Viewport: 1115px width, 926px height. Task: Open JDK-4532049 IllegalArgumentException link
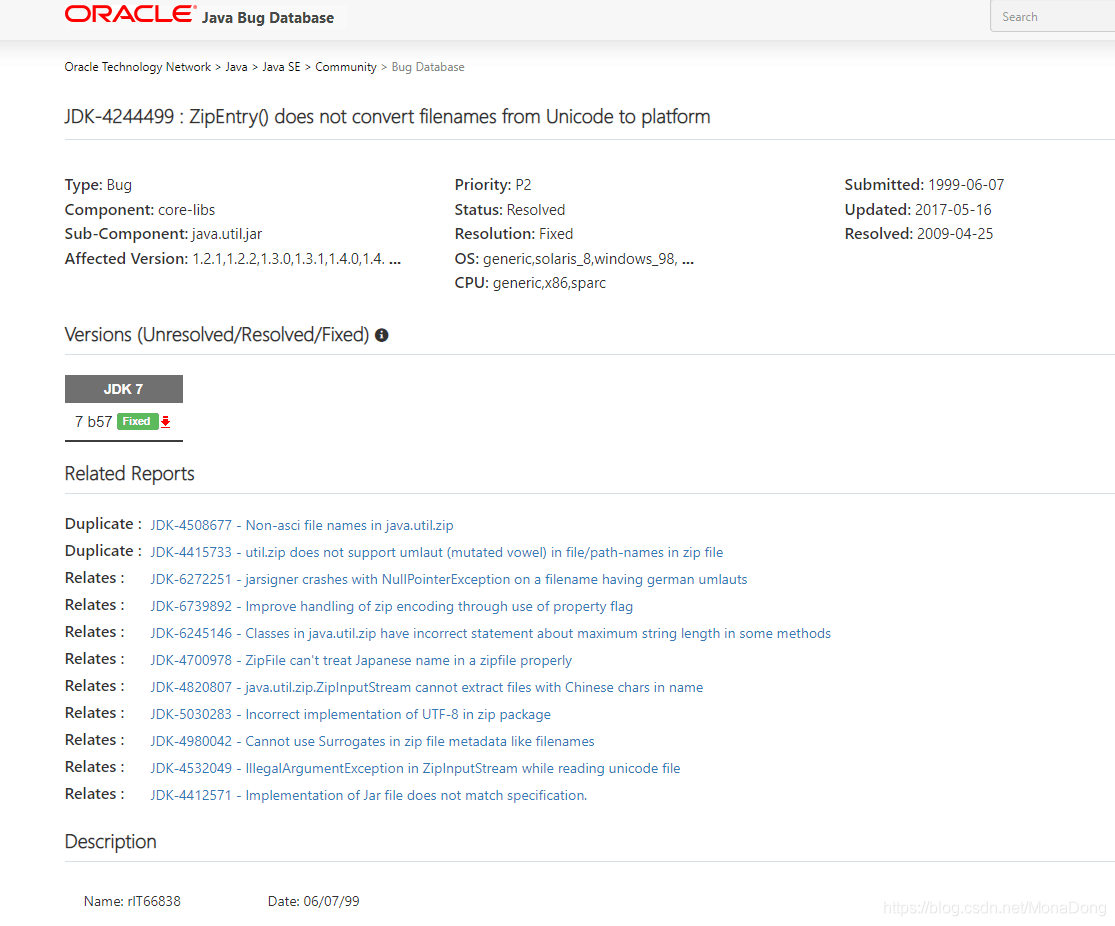[415, 769]
